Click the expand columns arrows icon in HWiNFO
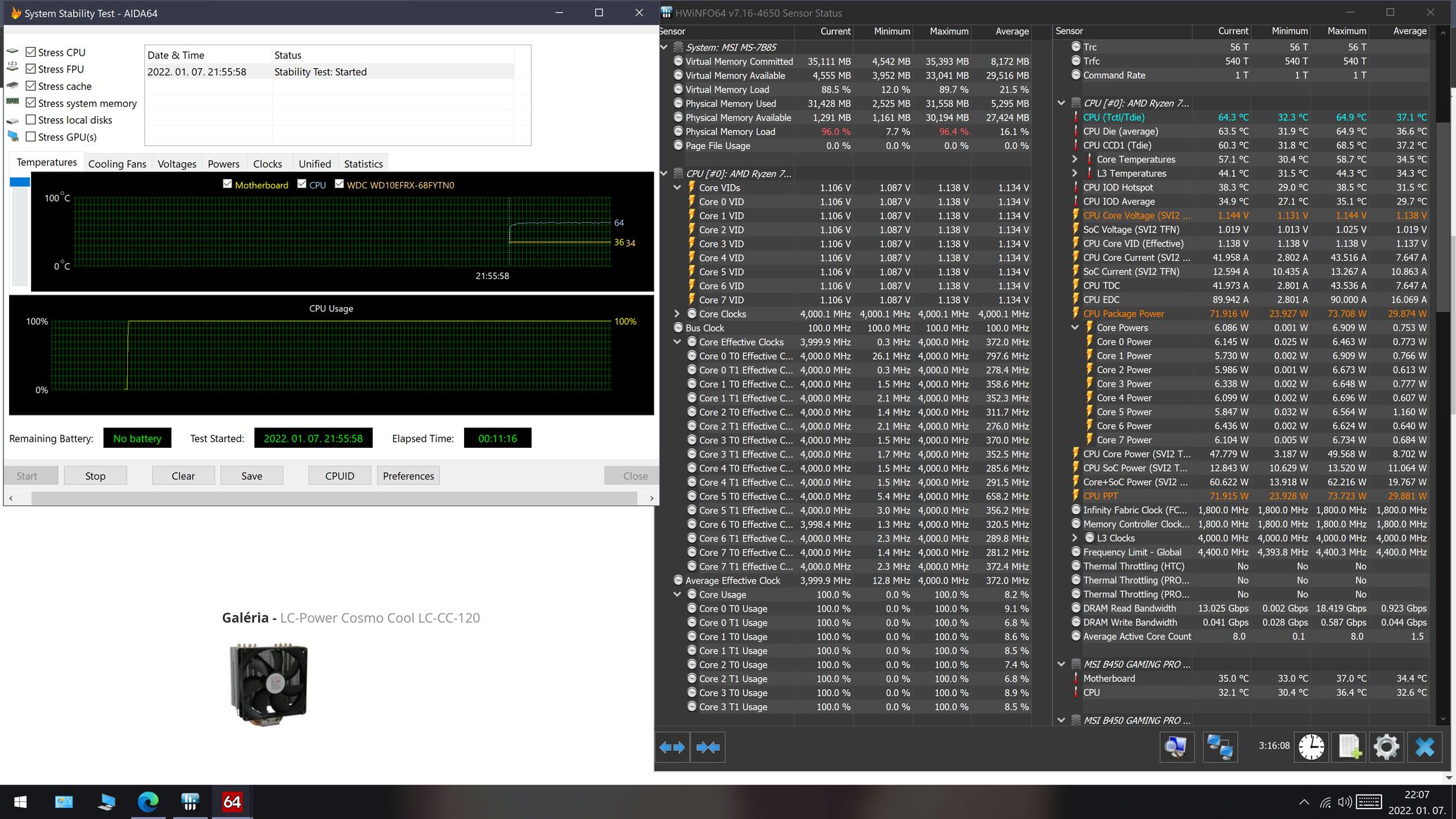 pos(672,747)
